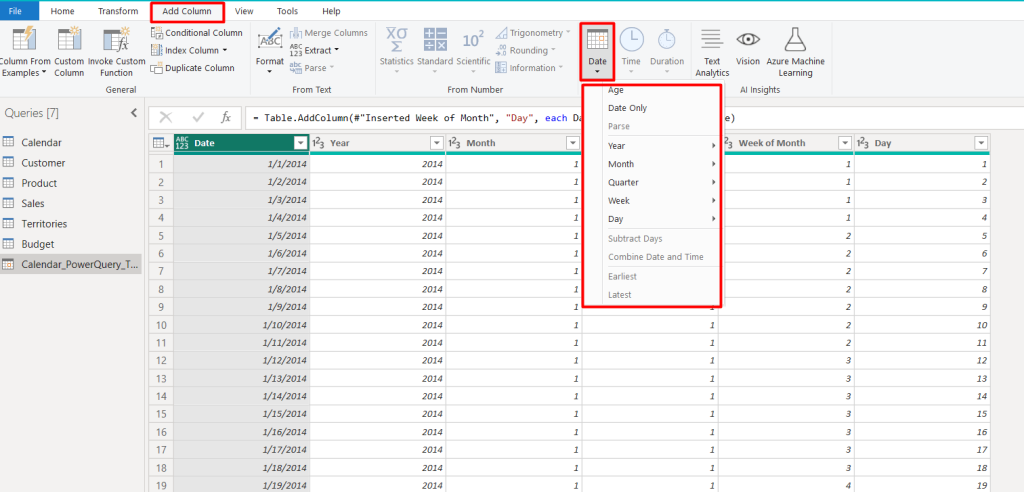Select the Territories query
This screenshot has height=492, width=1024.
(71, 223)
